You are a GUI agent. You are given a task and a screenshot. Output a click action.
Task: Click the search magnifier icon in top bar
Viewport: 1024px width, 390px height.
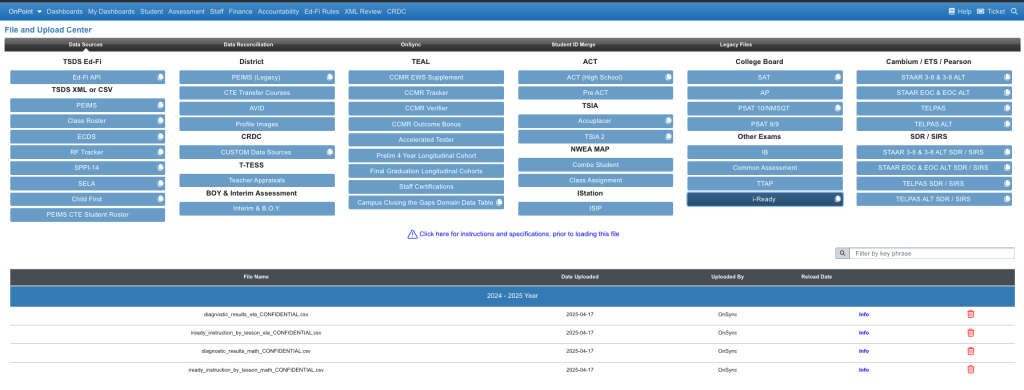tap(1014, 11)
